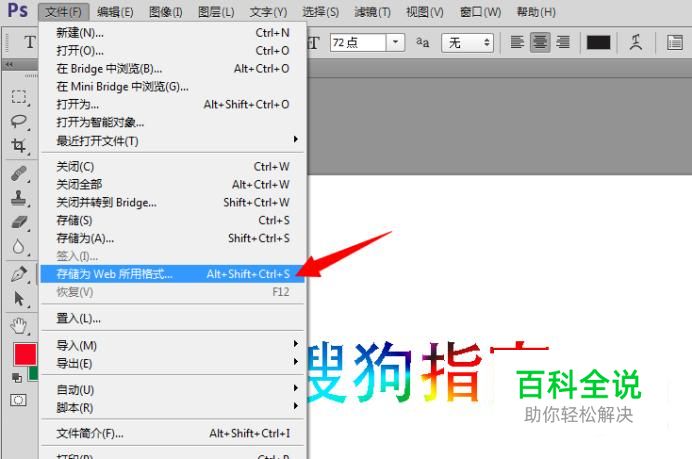Open the 图层(L) menu
Image resolution: width=692 pixels, height=459 pixels.
pos(216,12)
